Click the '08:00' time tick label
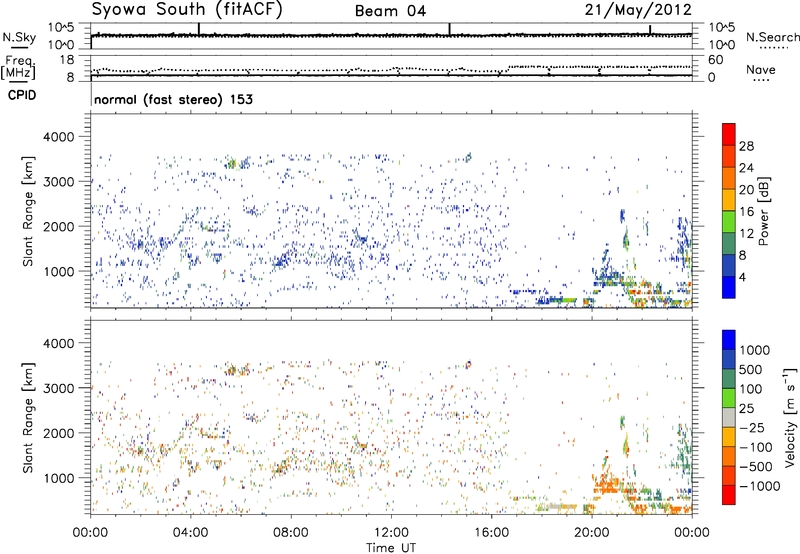The image size is (800, 554). tap(291, 533)
